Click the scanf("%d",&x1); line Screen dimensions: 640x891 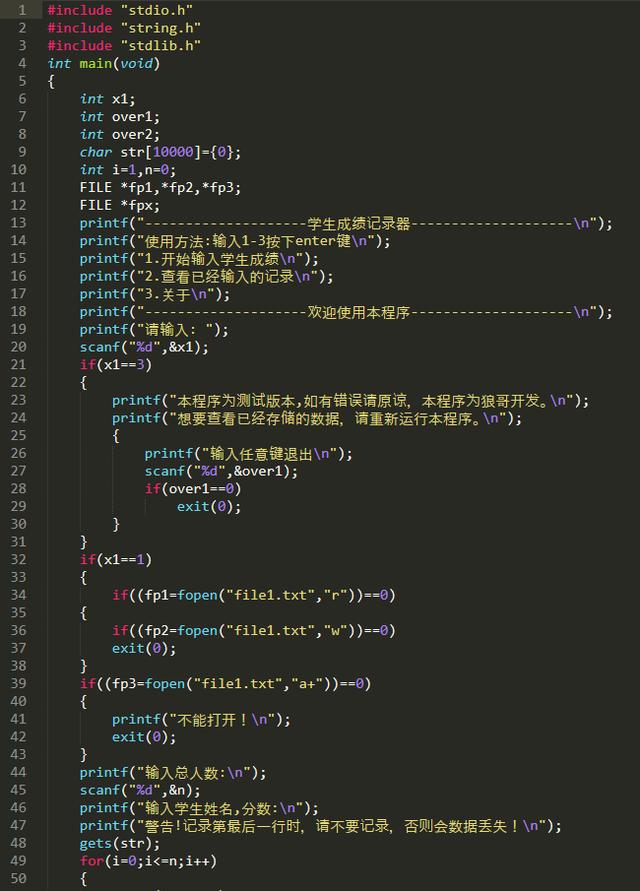click(x=144, y=347)
